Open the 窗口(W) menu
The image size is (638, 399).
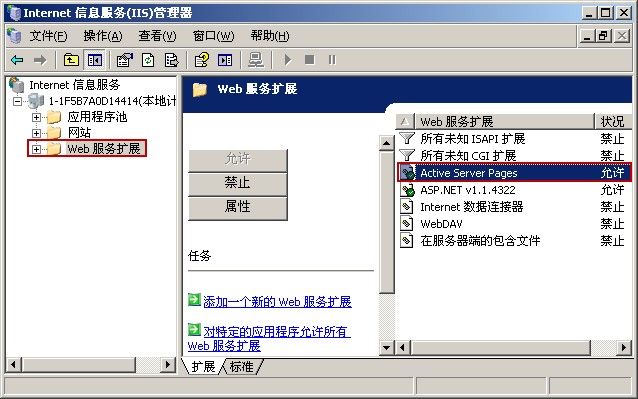[214, 36]
